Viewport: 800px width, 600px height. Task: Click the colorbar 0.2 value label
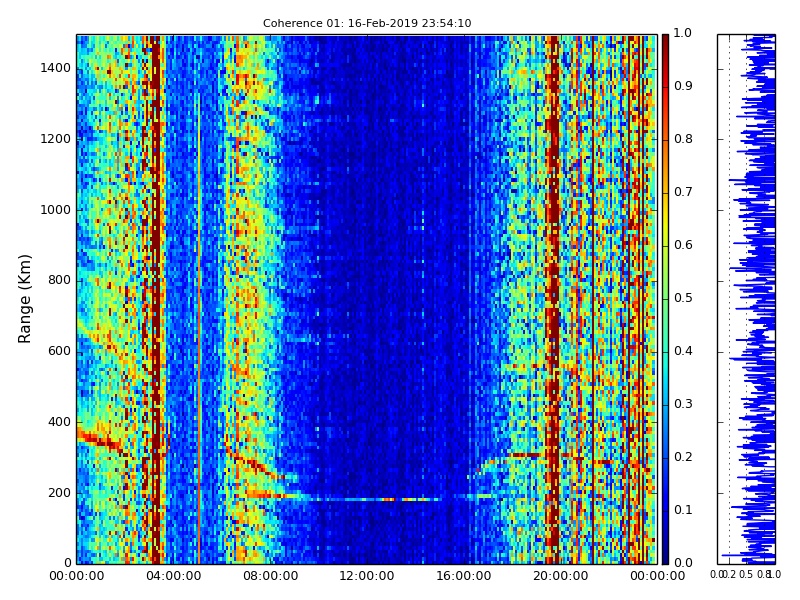(x=683, y=457)
